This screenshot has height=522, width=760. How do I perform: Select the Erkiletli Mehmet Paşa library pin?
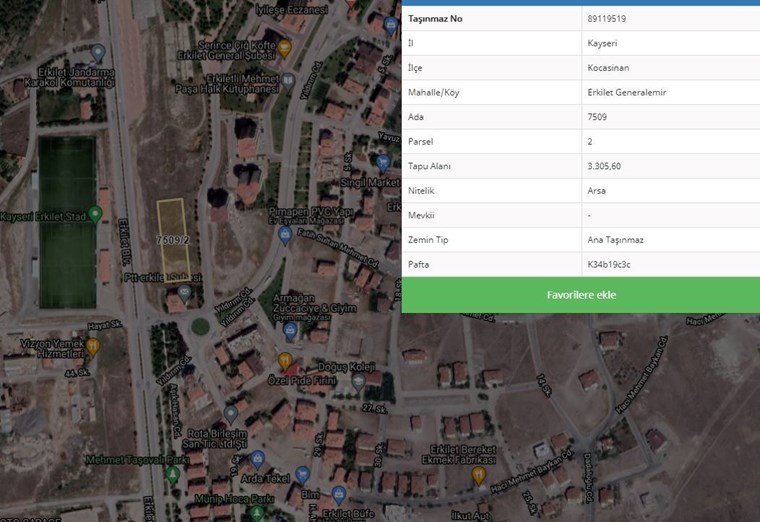tap(288, 81)
